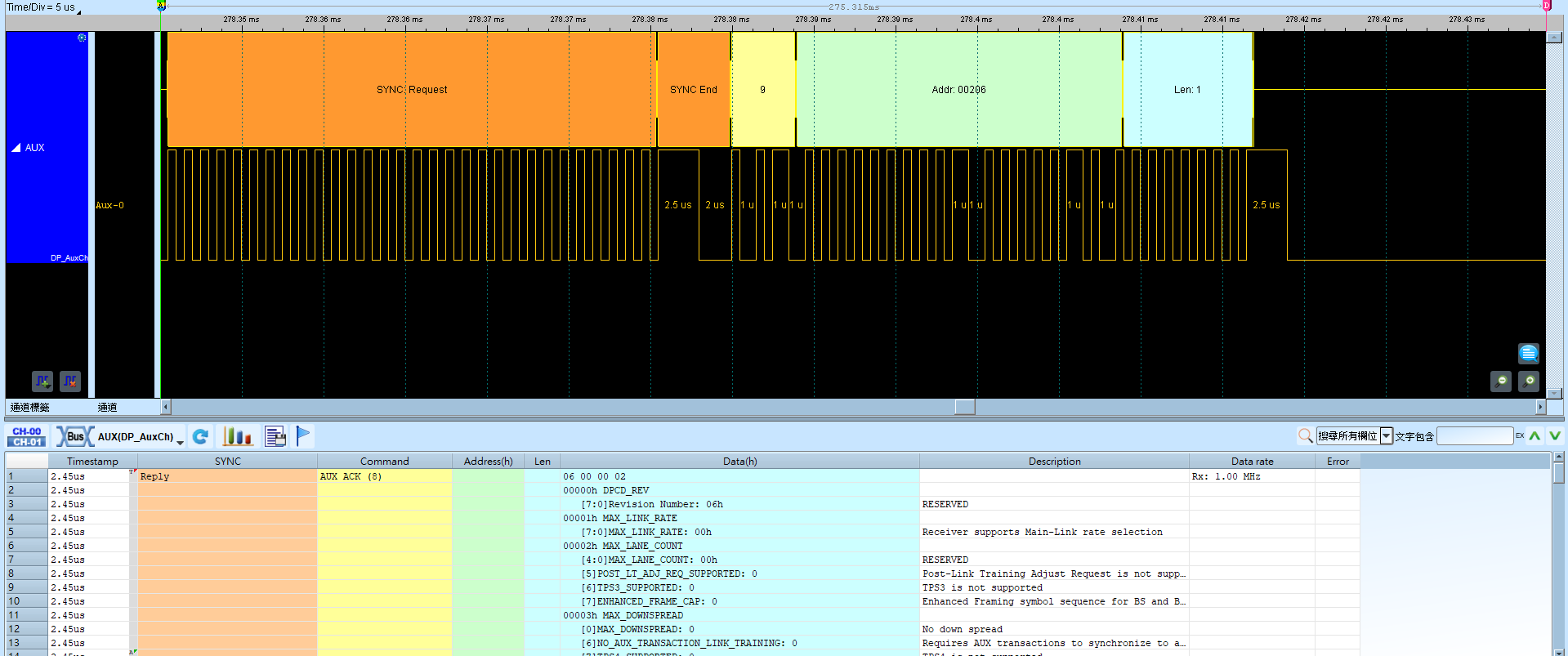Click the waveform vertical scroll down arrow
Image resolution: width=1568 pixels, height=656 pixels.
pyautogui.click(x=1554, y=393)
